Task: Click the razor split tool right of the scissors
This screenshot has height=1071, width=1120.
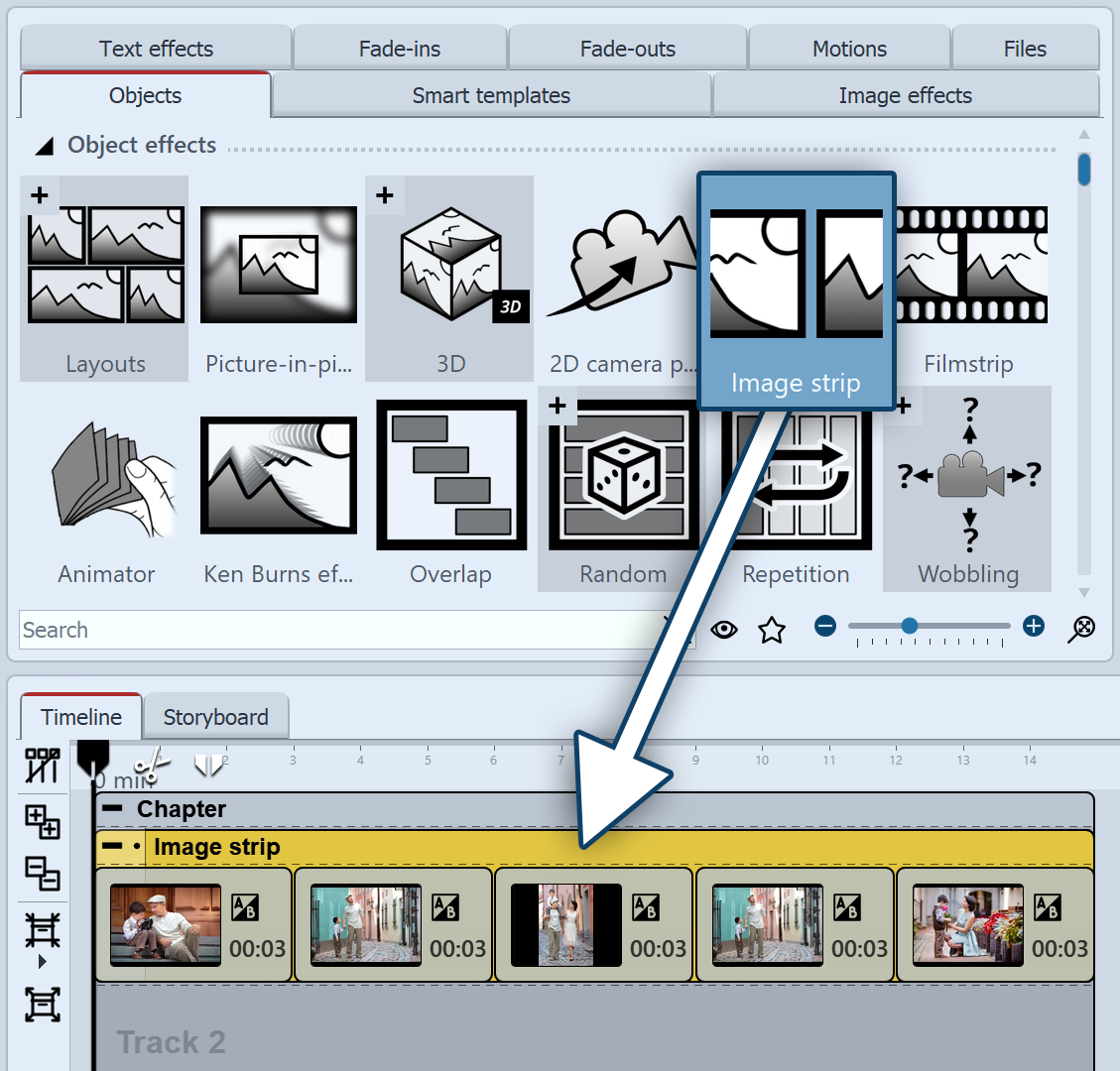Action: [207, 765]
